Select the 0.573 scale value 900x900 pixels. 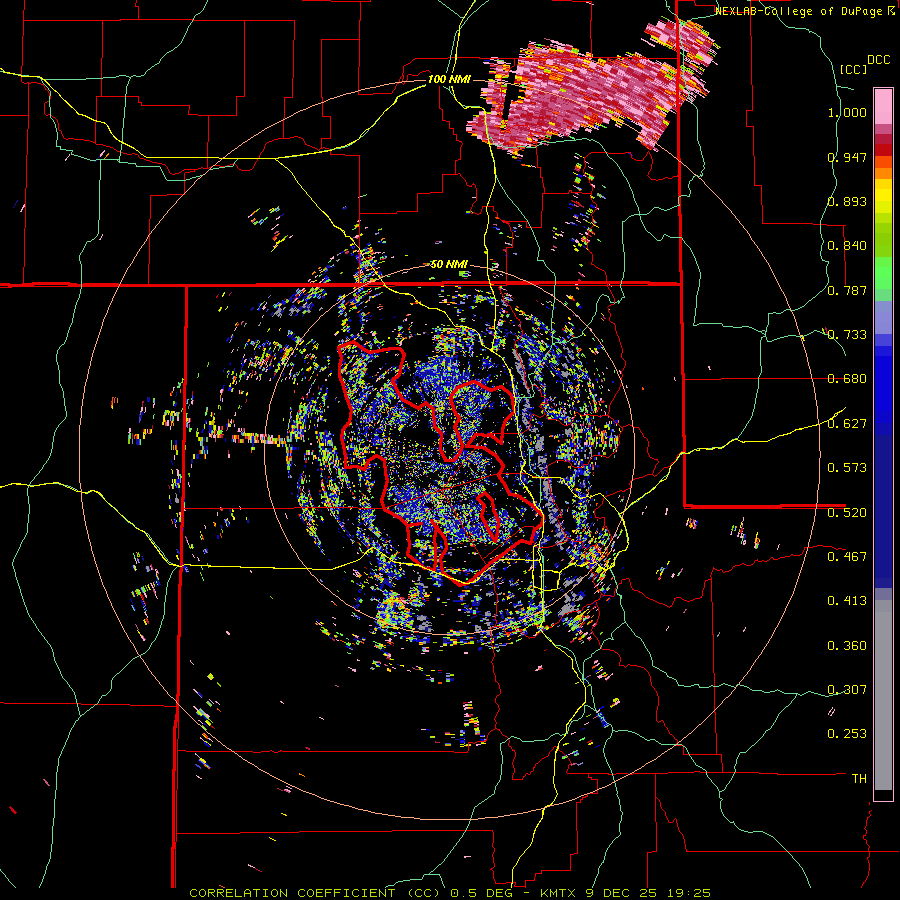point(847,468)
